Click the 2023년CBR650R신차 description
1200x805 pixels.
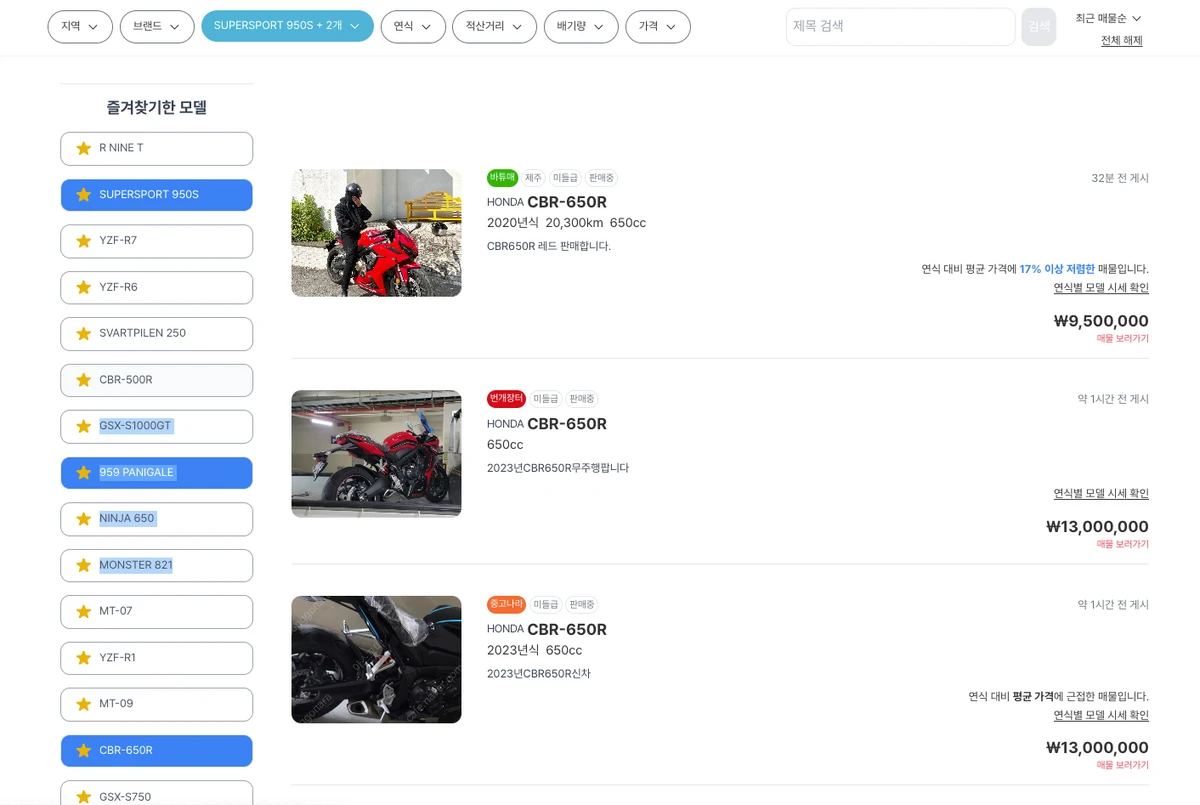click(x=538, y=674)
